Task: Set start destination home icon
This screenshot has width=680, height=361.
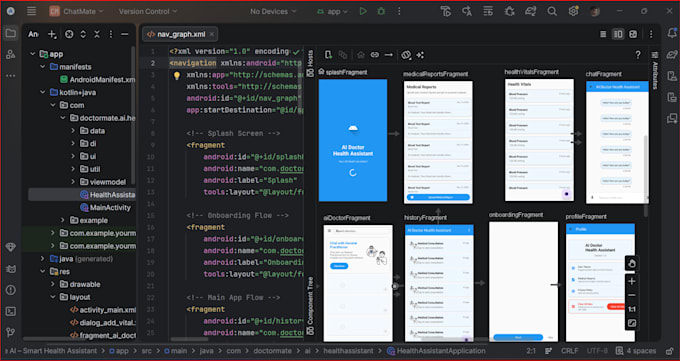Action: click(x=361, y=55)
